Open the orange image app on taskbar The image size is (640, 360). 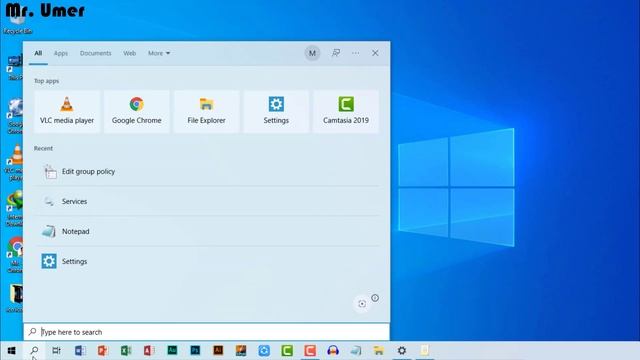point(241,350)
